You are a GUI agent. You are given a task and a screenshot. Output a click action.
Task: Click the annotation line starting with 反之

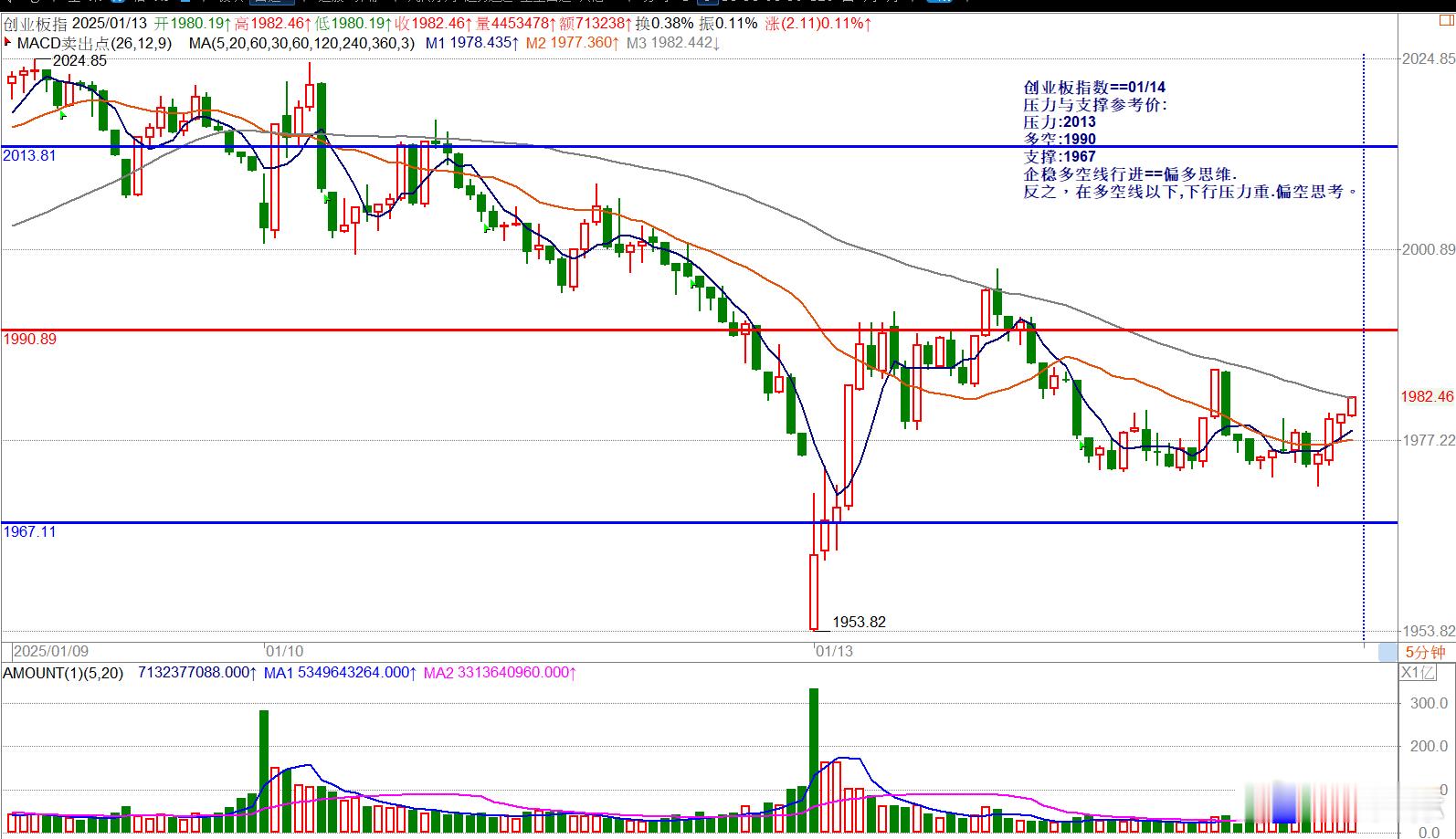[x=1191, y=192]
